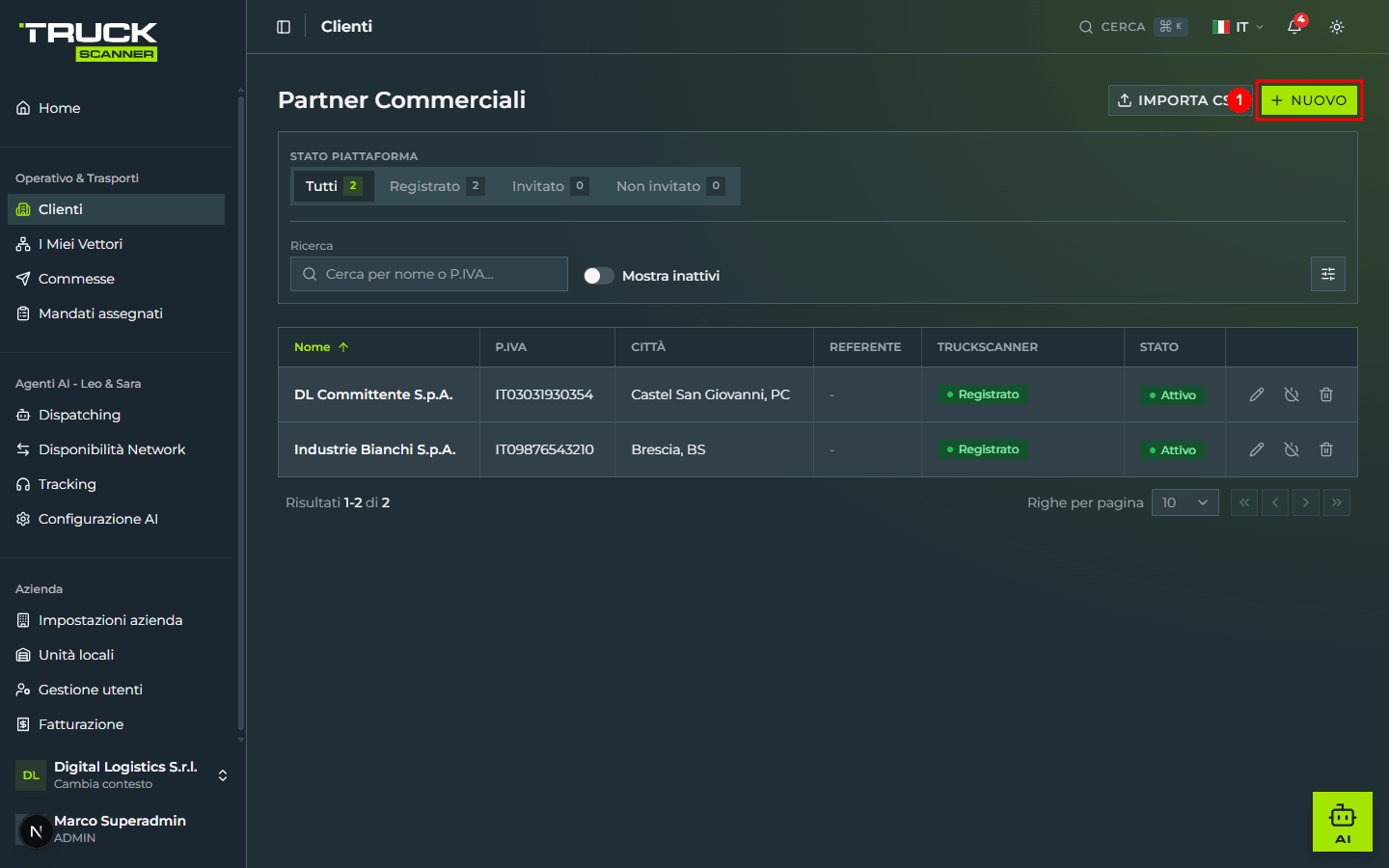Image resolution: width=1389 pixels, height=868 pixels.
Task: Open I Miei Vettori in the sidebar
Action: click(116, 244)
